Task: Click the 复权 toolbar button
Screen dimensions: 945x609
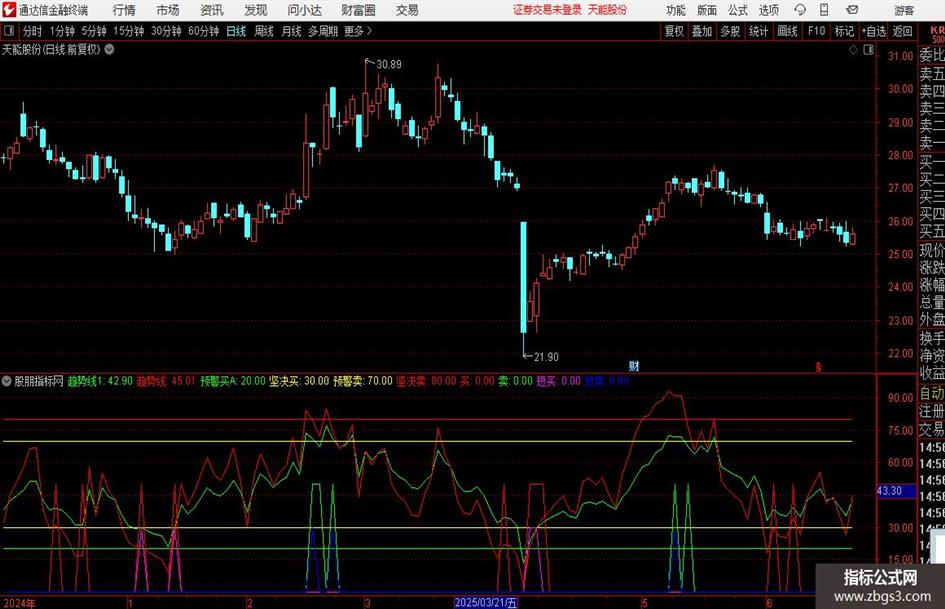Action: 674,31
